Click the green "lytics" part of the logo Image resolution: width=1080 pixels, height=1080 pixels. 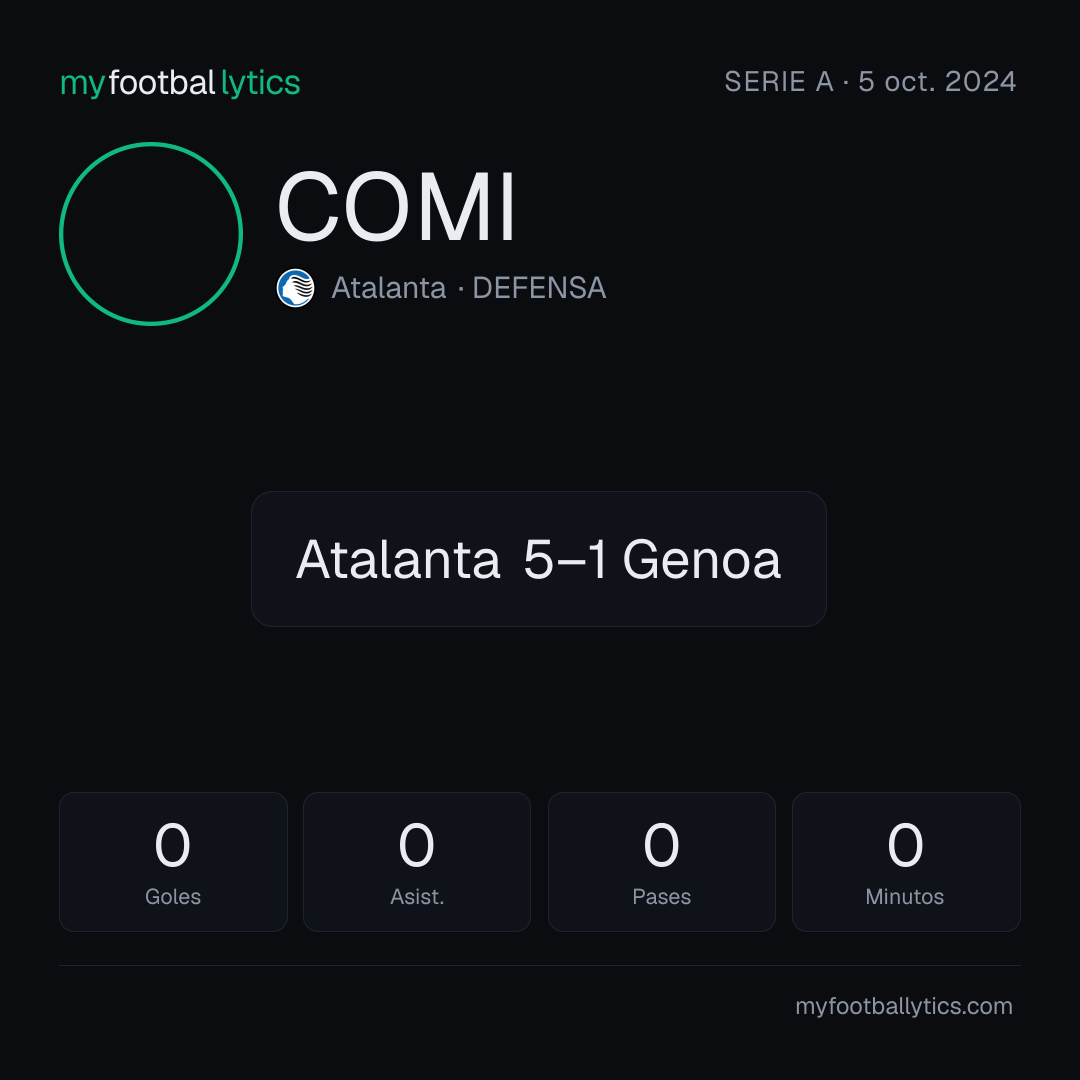(260, 83)
